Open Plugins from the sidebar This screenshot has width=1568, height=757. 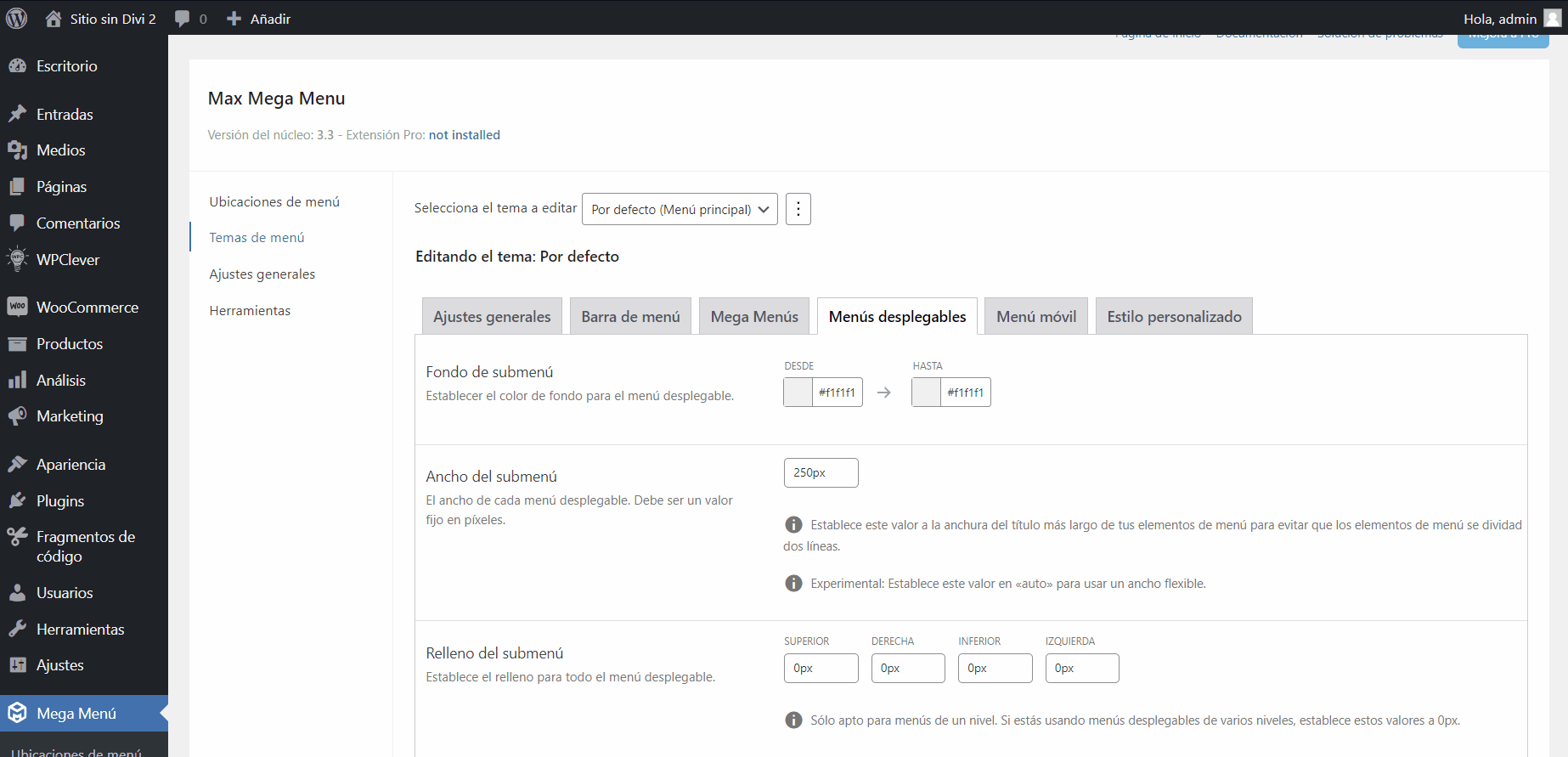(60, 500)
